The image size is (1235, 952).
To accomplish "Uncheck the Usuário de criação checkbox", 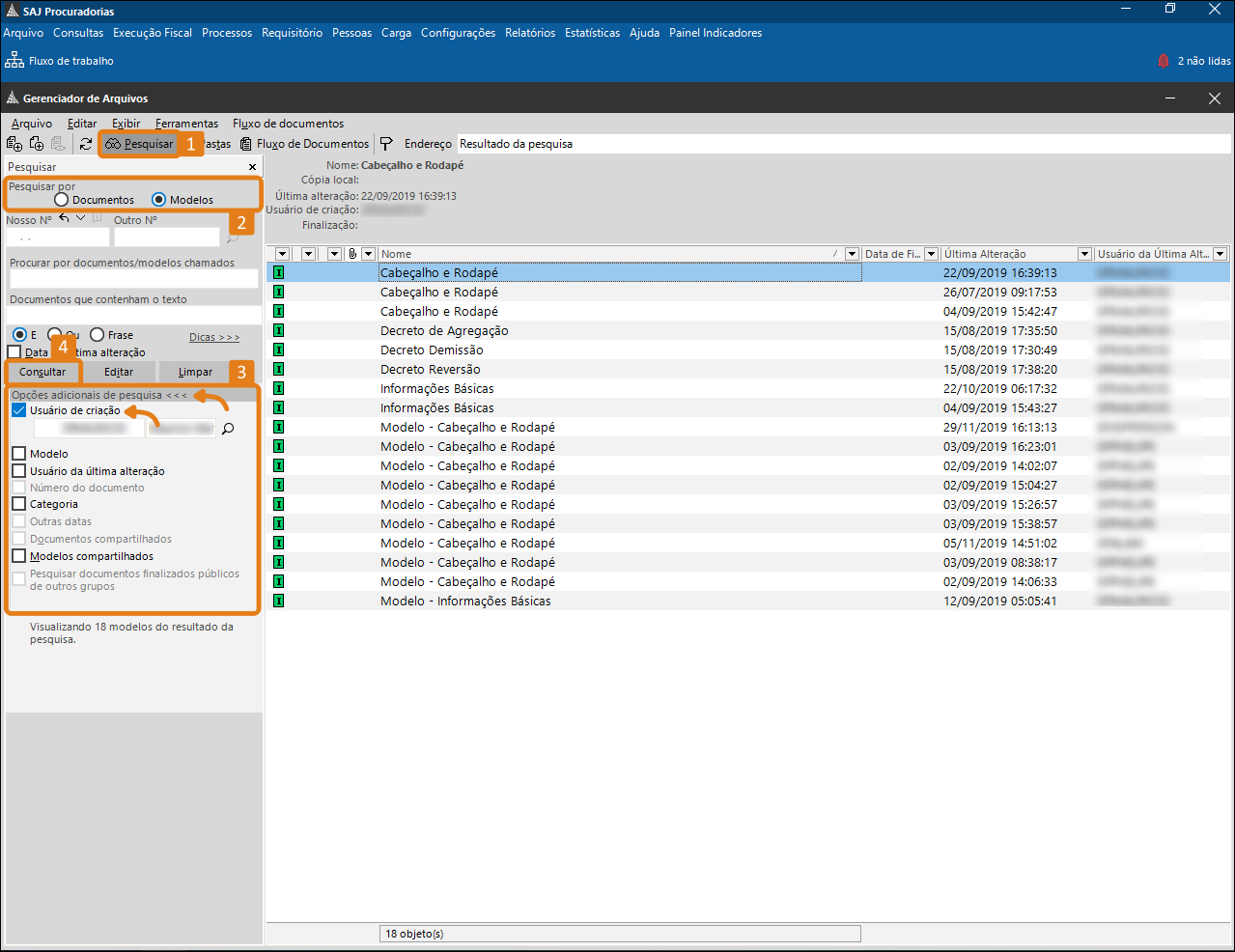I will click(x=19, y=410).
